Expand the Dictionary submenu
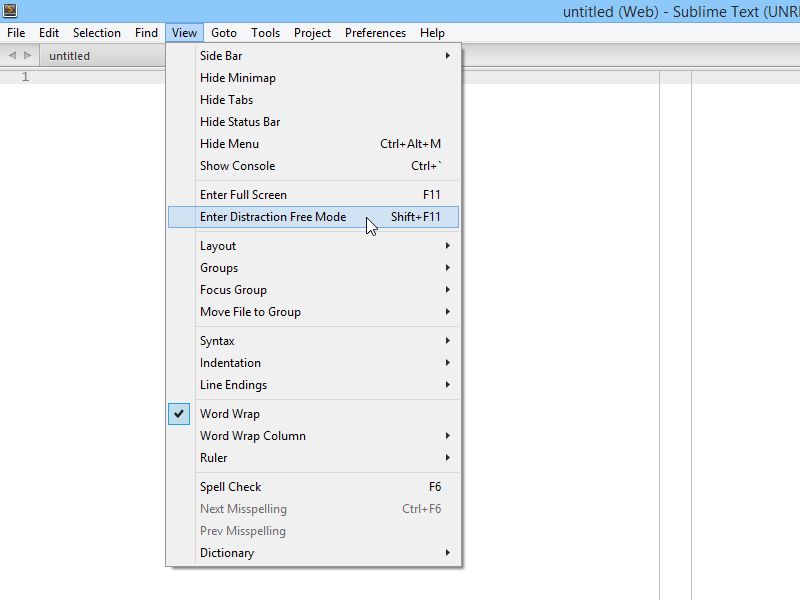 coord(313,553)
